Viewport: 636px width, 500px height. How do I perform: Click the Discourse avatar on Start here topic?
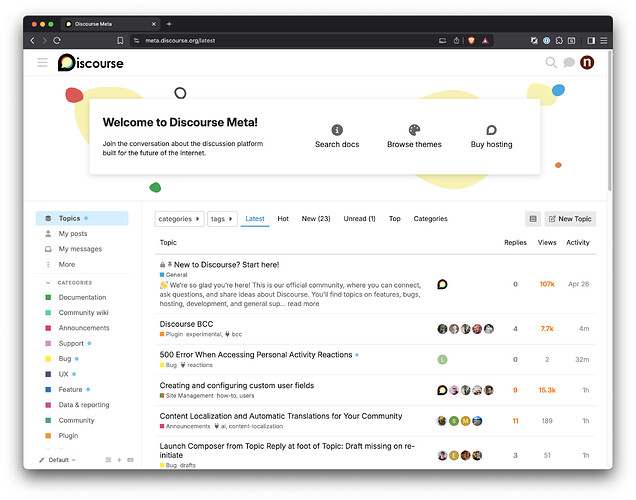[442, 284]
